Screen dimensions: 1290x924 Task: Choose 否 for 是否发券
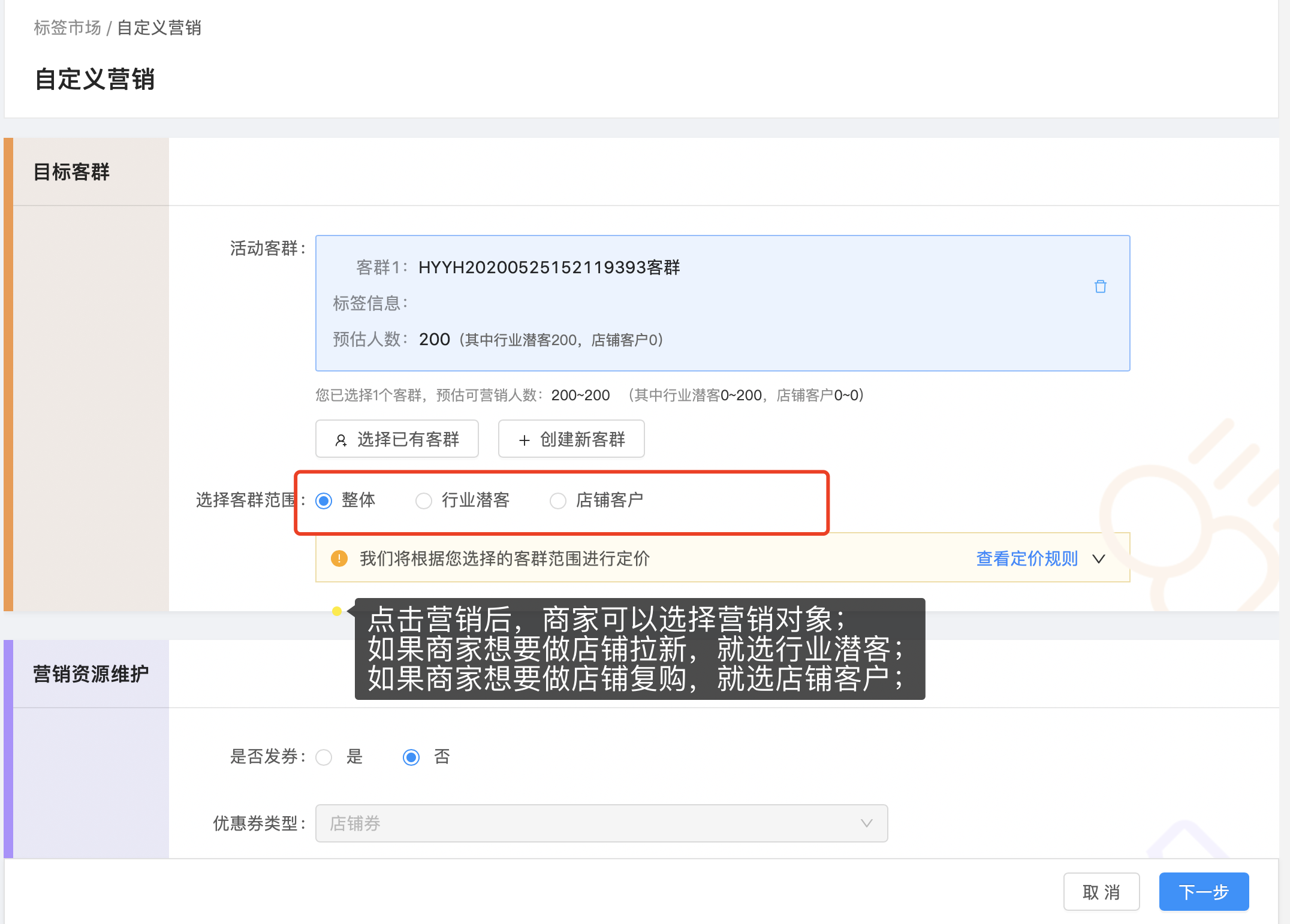[x=411, y=757]
